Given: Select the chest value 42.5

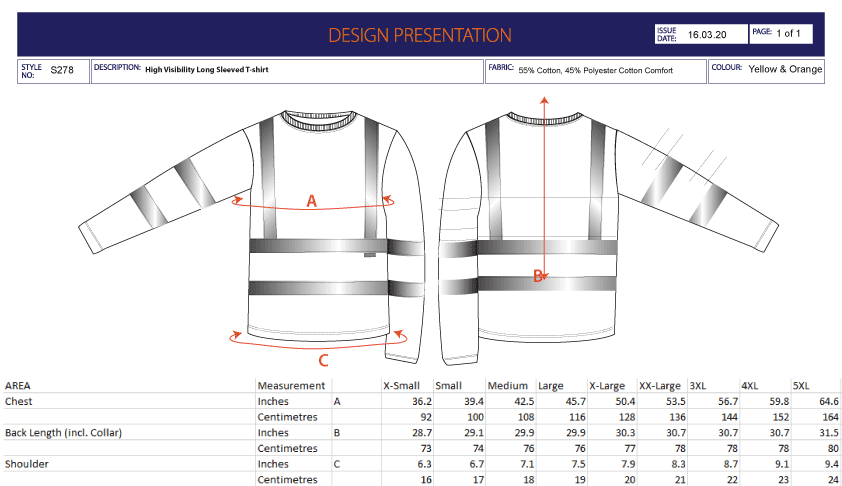Looking at the screenshot, I should [x=524, y=401].
